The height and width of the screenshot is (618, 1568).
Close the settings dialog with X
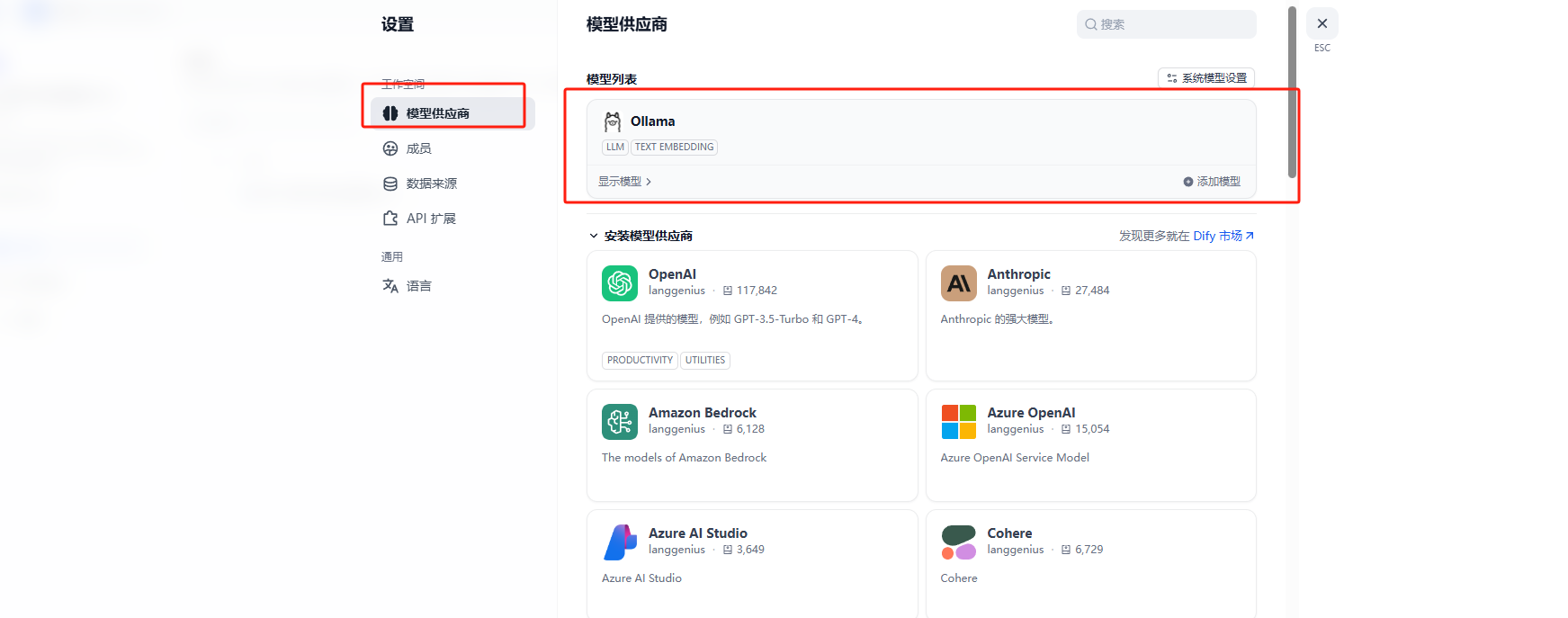point(1322,23)
